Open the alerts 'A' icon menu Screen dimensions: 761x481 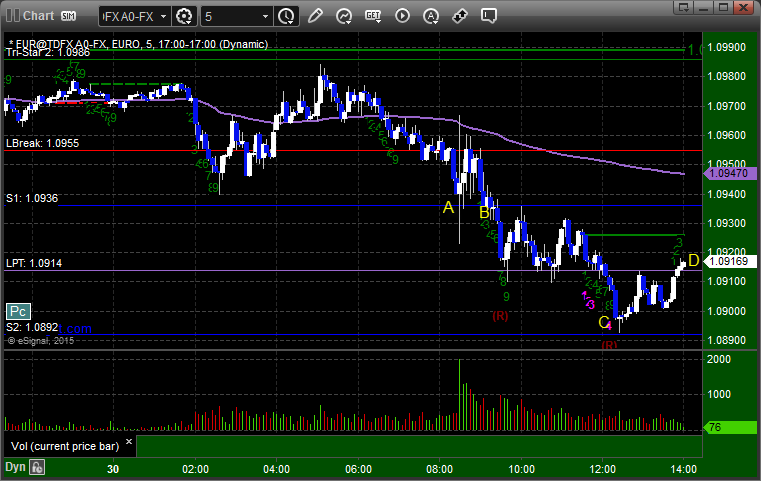pos(431,17)
